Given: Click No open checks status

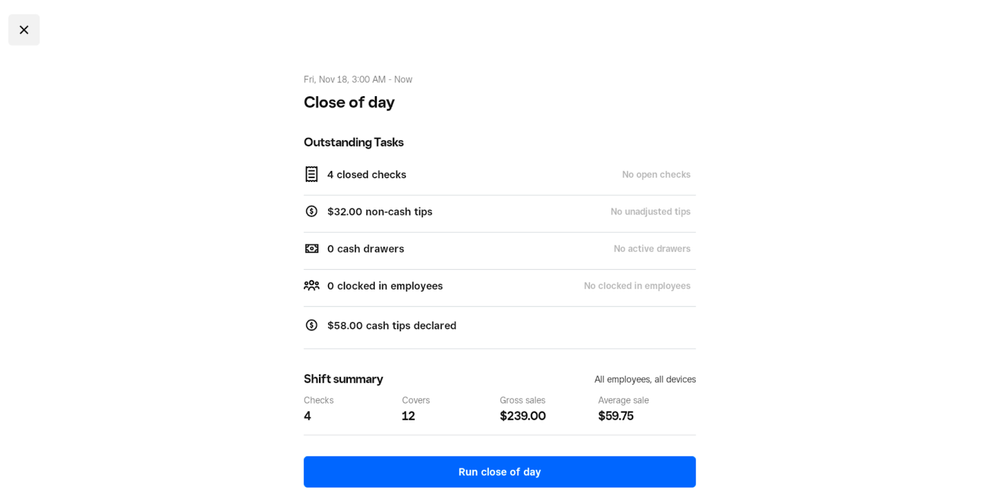Looking at the screenshot, I should (655, 175).
